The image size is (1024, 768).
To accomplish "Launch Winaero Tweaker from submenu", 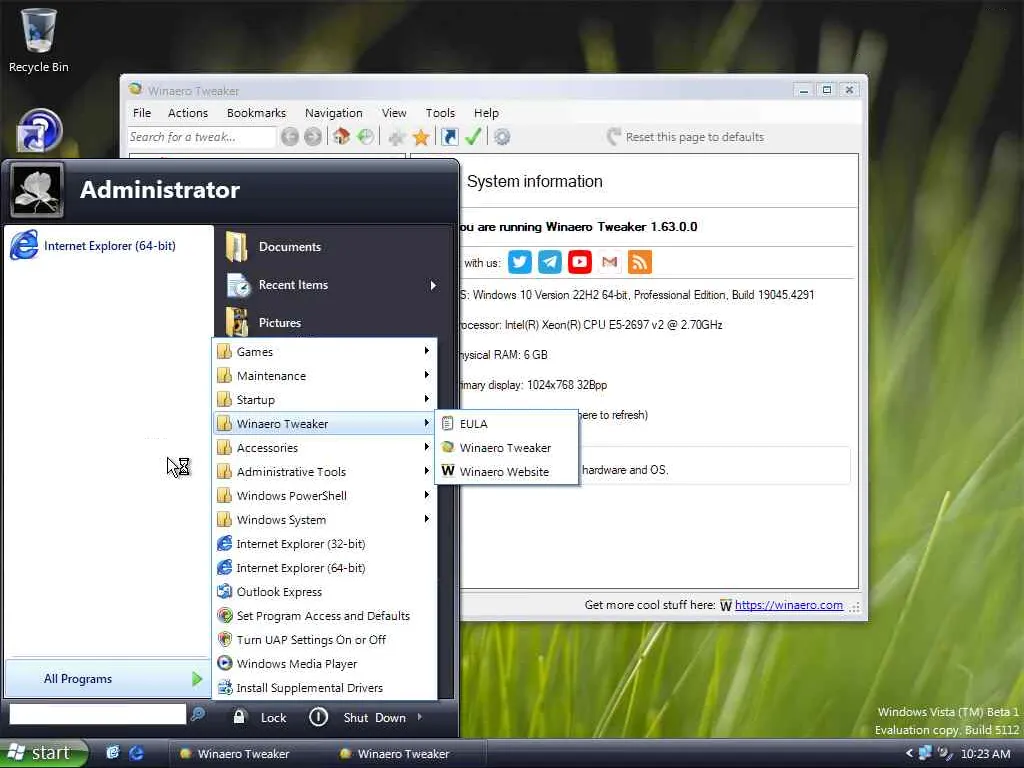I will pyautogui.click(x=506, y=447).
